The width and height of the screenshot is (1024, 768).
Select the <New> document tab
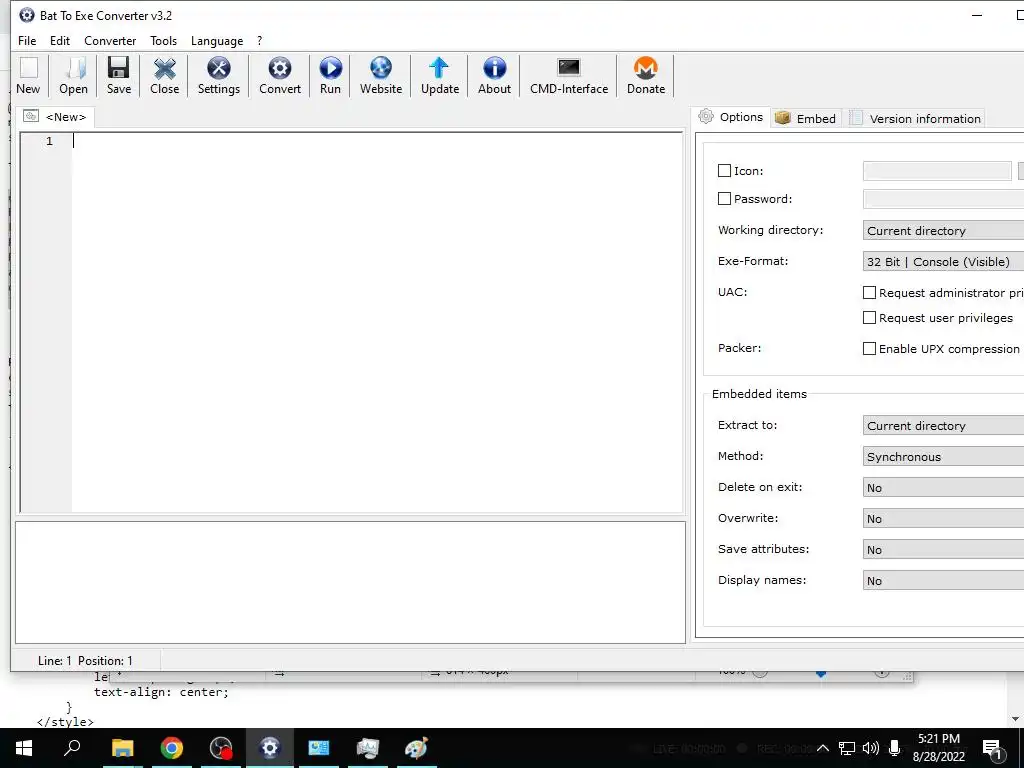tap(56, 117)
